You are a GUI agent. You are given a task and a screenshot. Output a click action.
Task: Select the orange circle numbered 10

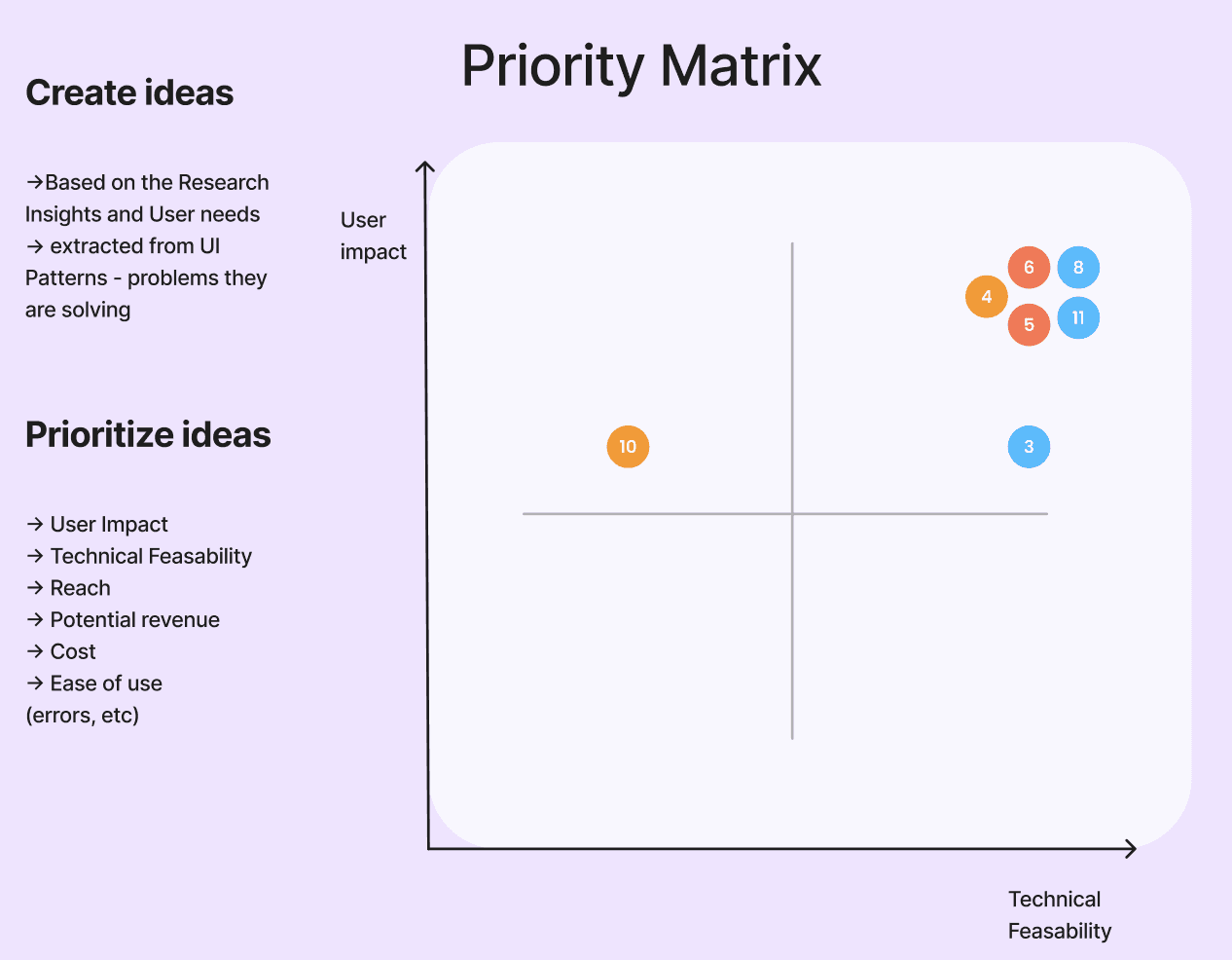628,447
